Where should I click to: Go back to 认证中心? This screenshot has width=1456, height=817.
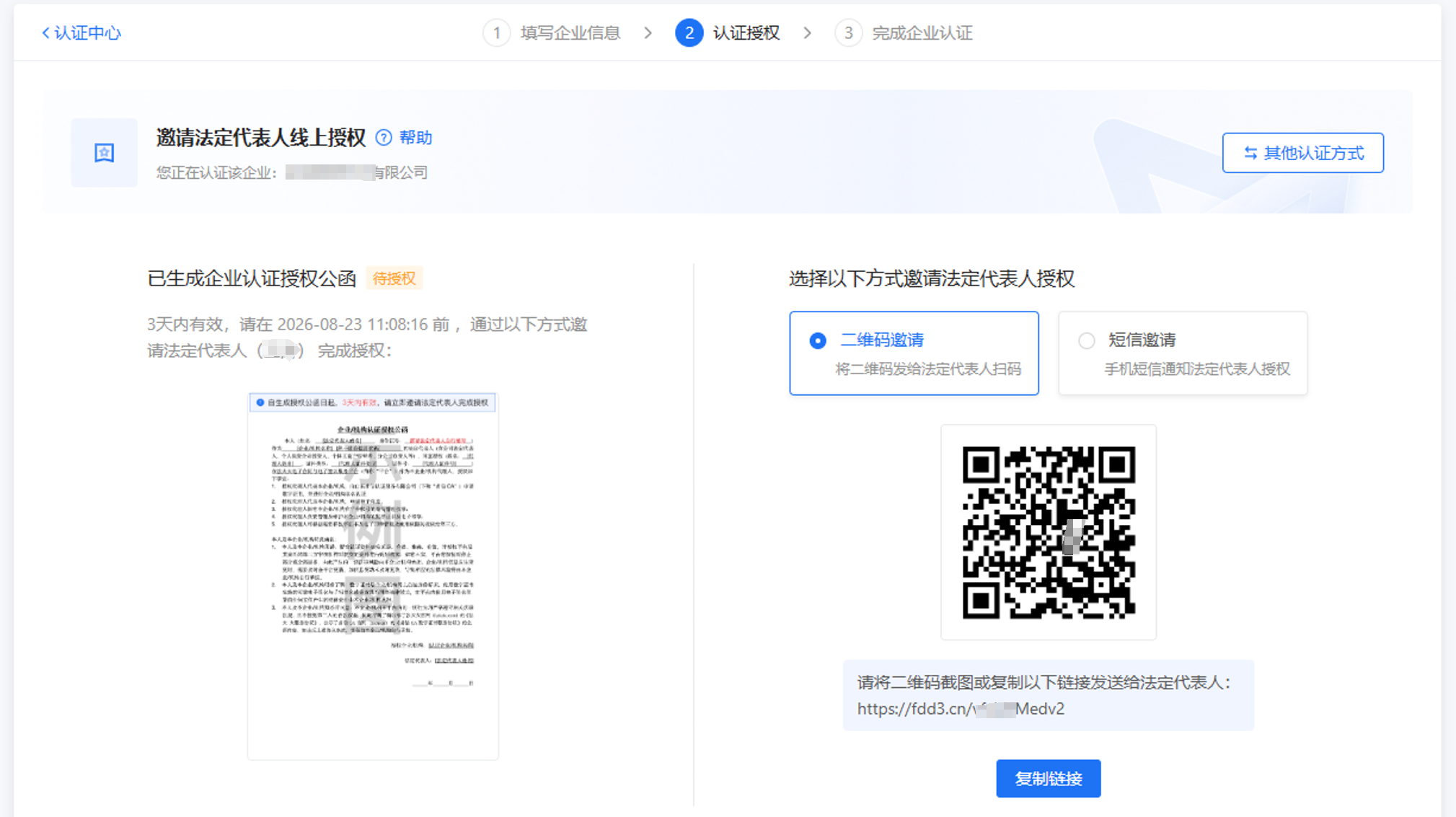pyautogui.click(x=81, y=33)
